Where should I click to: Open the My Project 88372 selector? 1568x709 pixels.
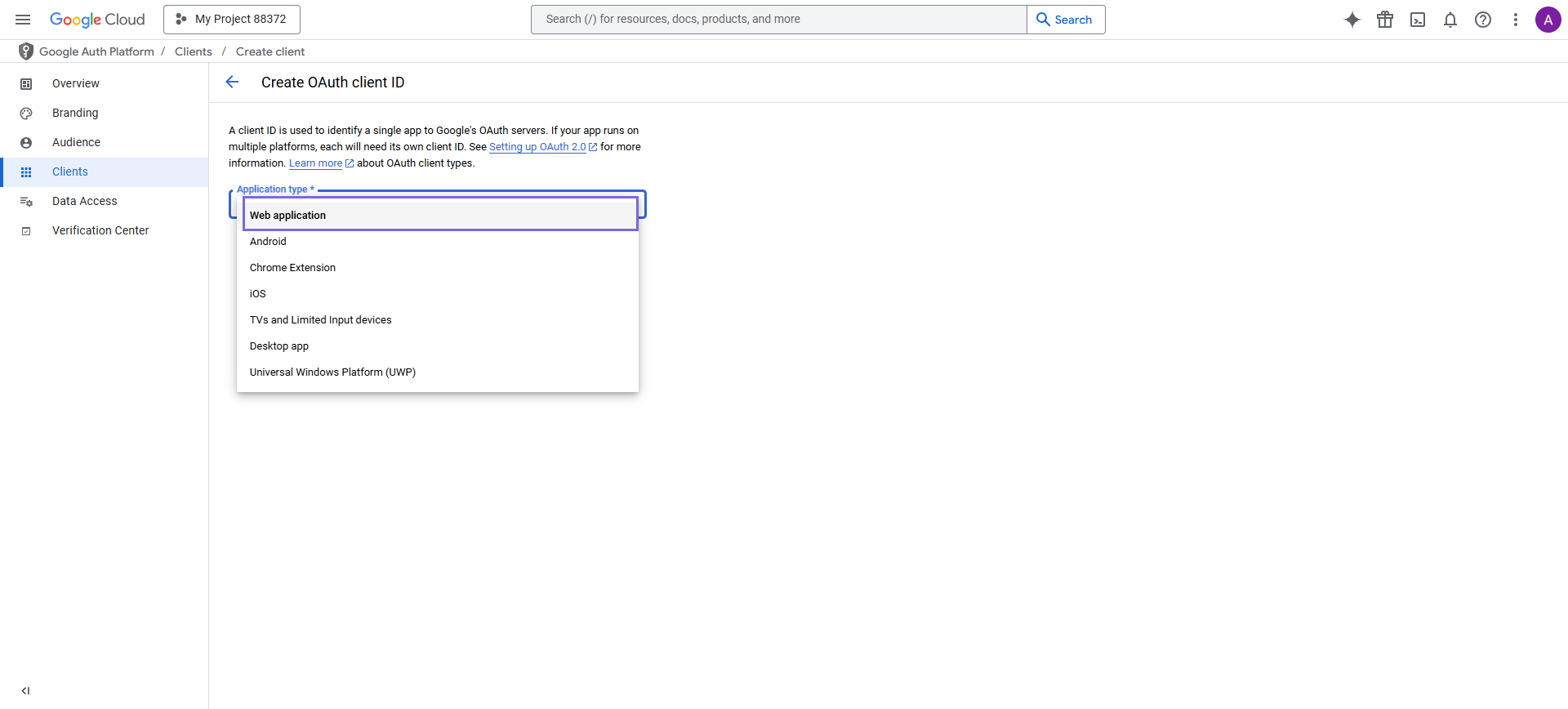click(x=232, y=20)
